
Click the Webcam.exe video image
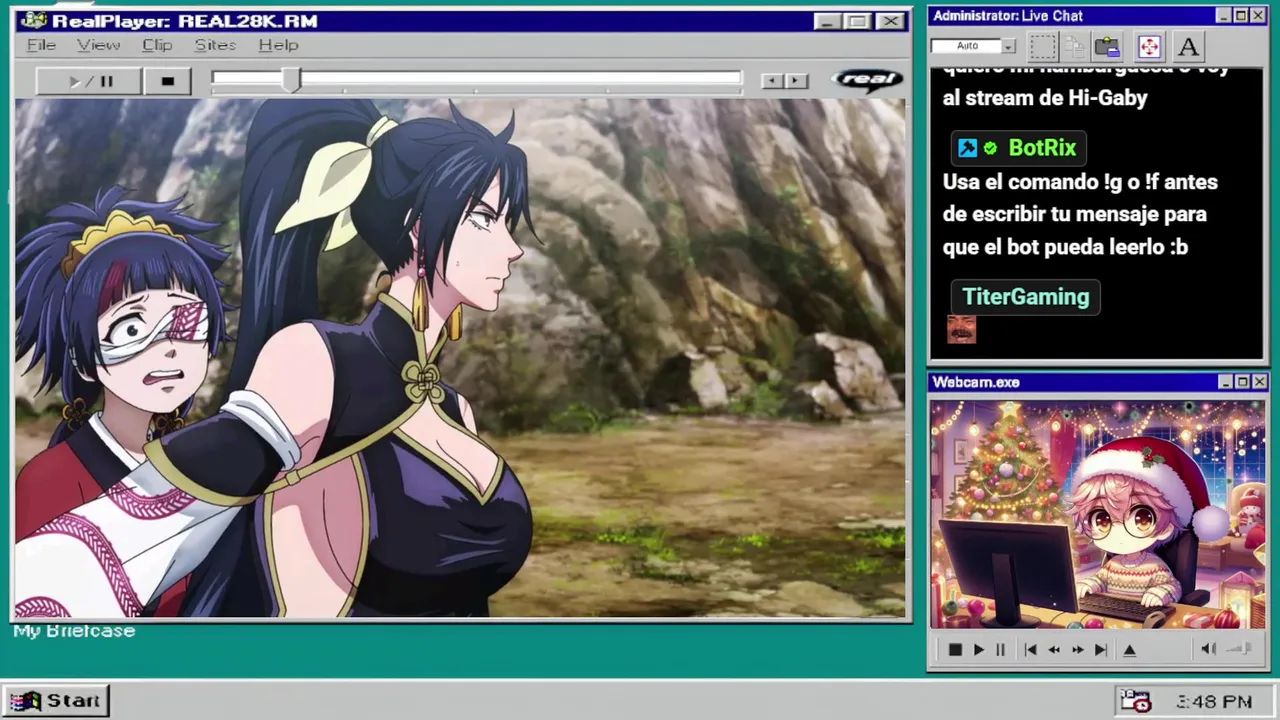pos(1097,515)
